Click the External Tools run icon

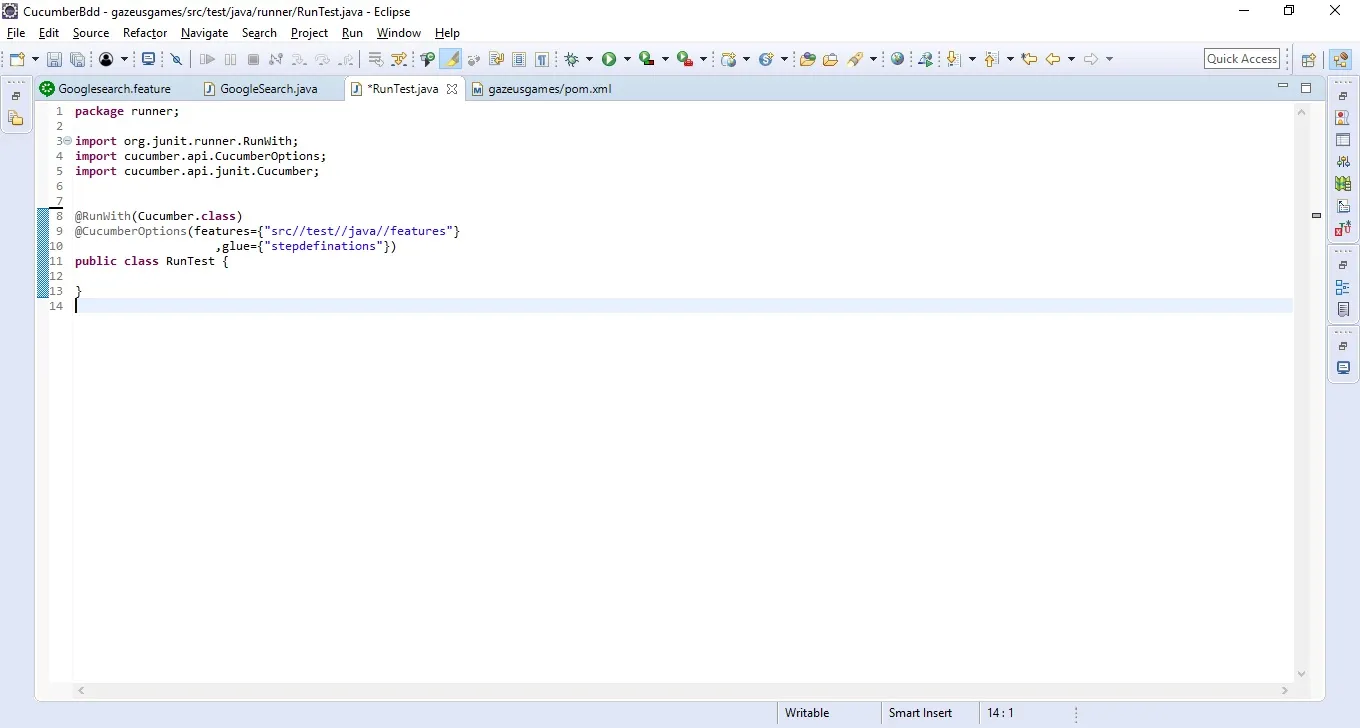point(685,59)
